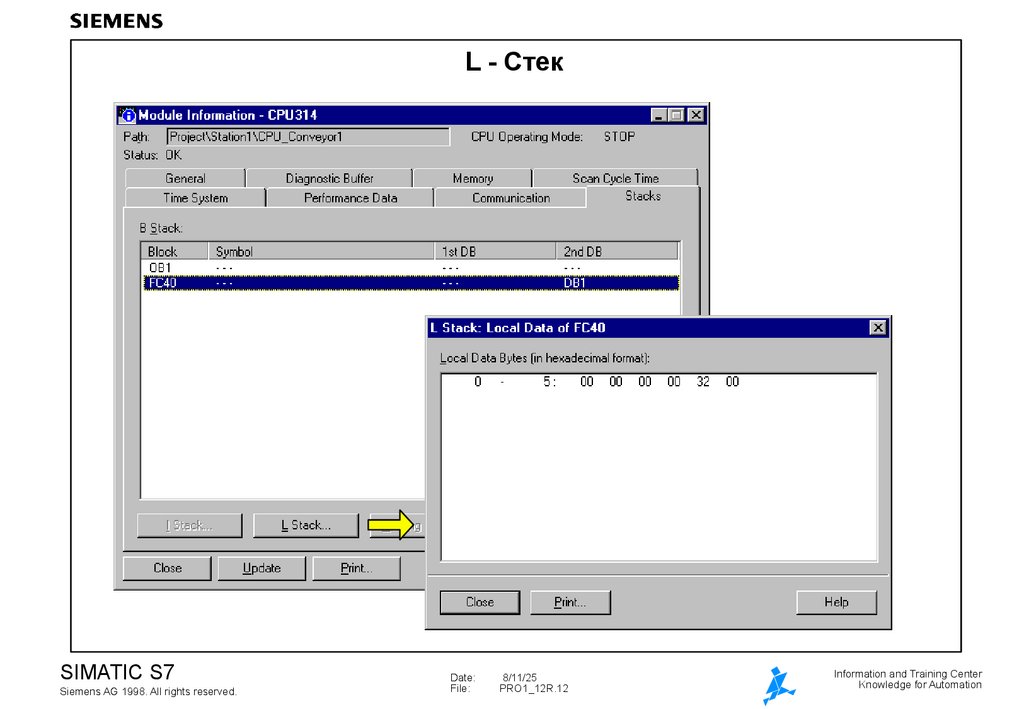
Task: Select the Scan Cycle Time tab
Action: coord(615,178)
